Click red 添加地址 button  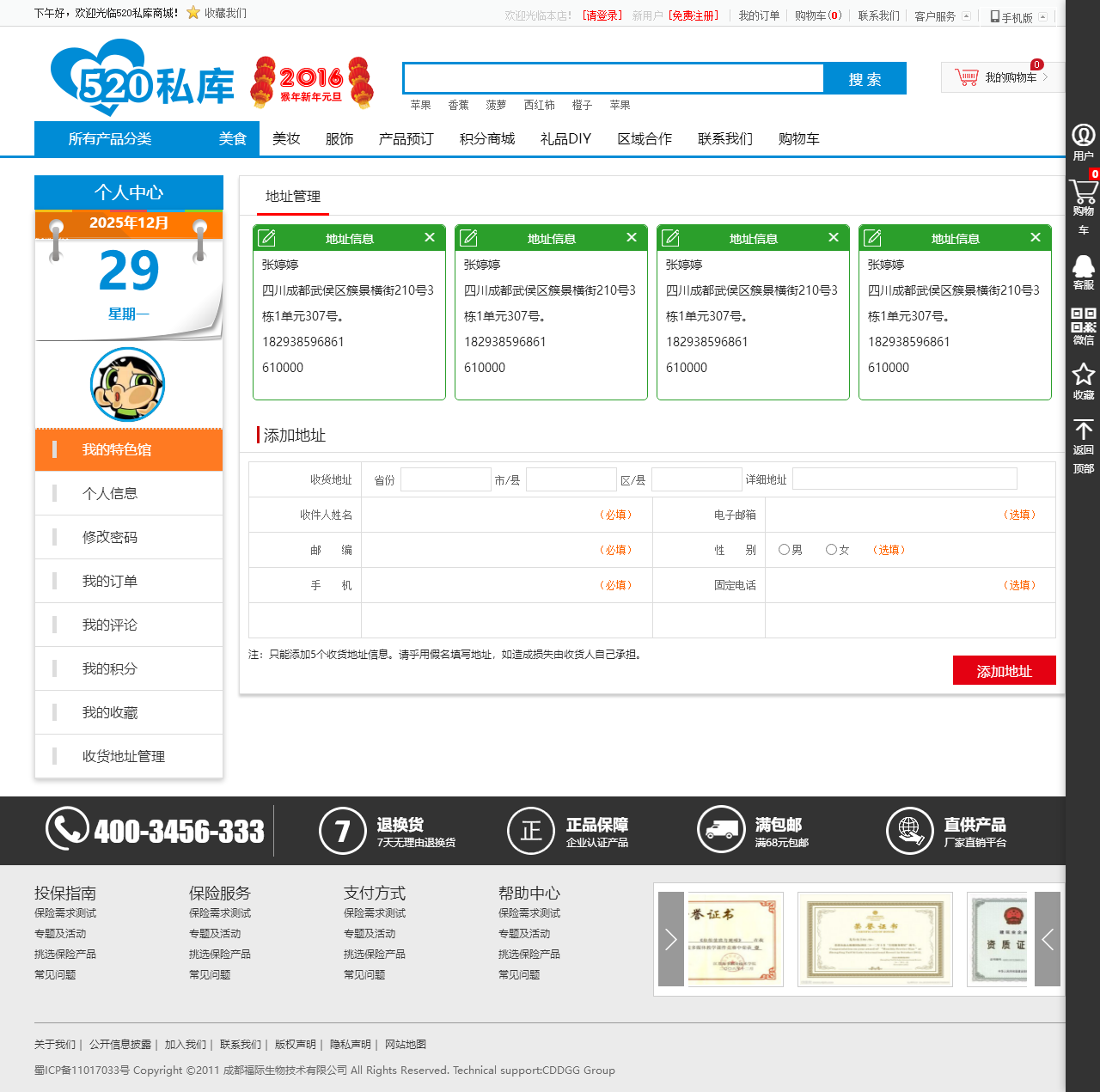point(1004,671)
